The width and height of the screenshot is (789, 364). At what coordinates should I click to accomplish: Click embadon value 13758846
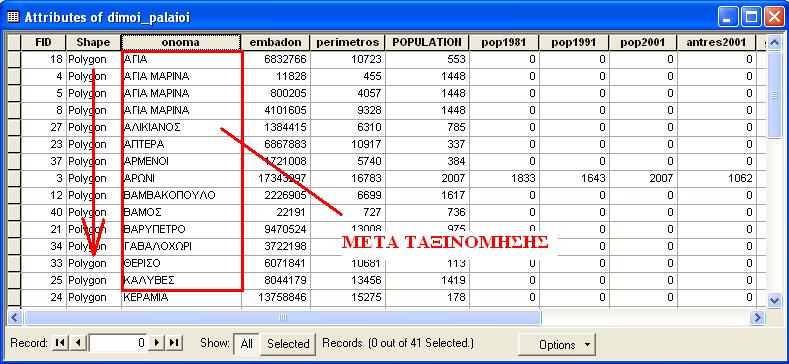(276, 298)
